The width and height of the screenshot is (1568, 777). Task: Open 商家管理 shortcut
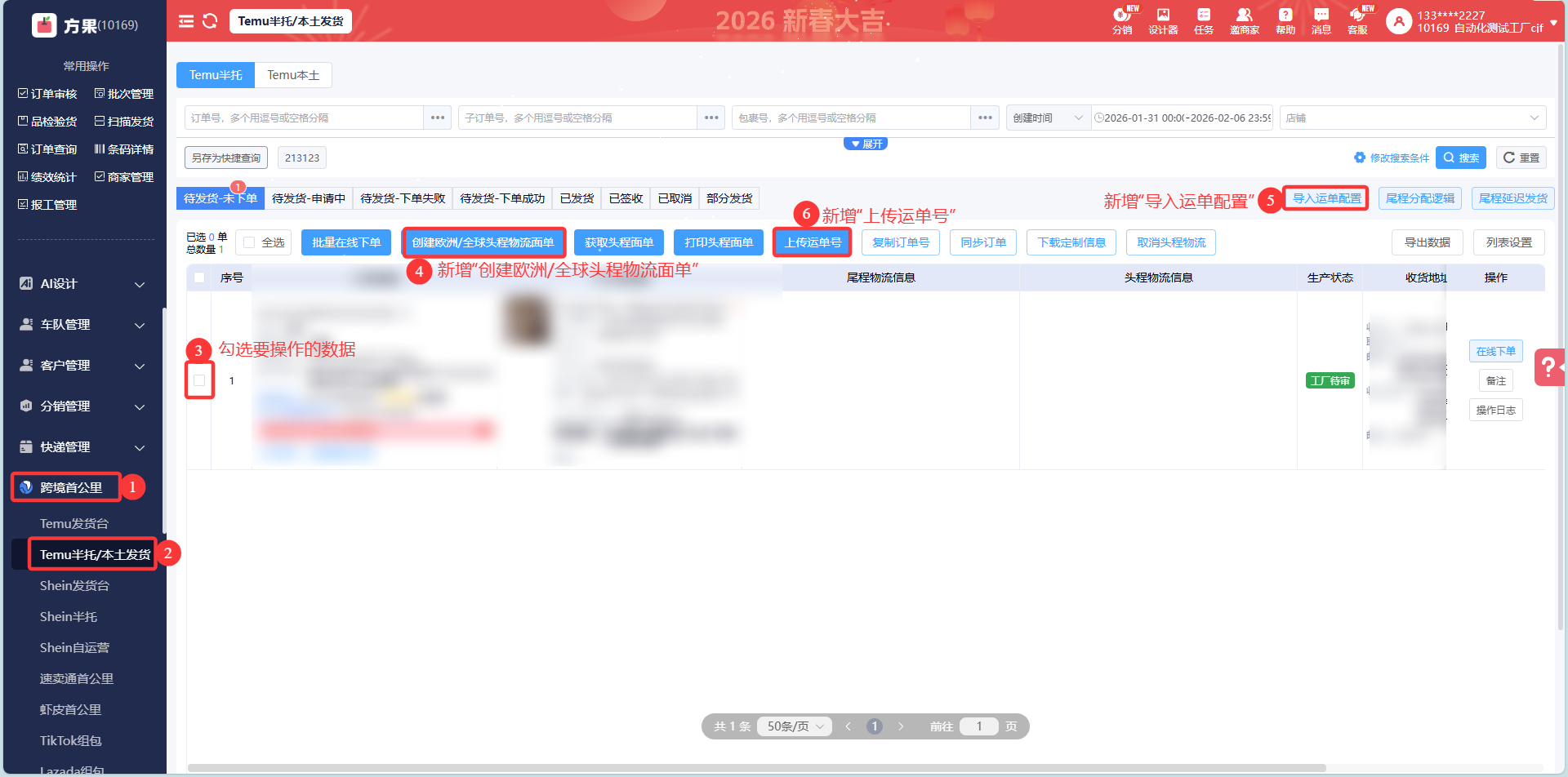coord(124,177)
